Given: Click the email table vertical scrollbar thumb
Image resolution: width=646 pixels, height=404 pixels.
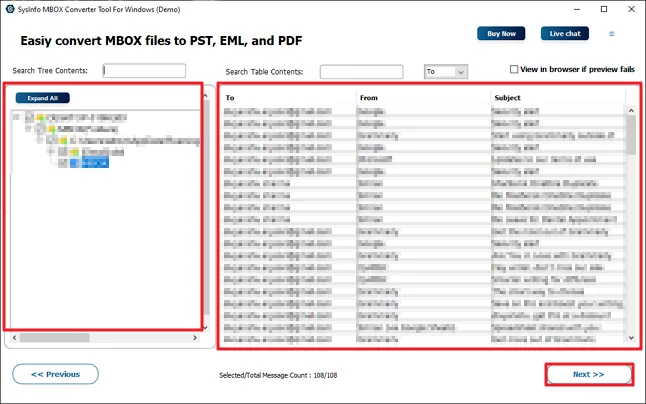Looking at the screenshot, I should (x=631, y=135).
